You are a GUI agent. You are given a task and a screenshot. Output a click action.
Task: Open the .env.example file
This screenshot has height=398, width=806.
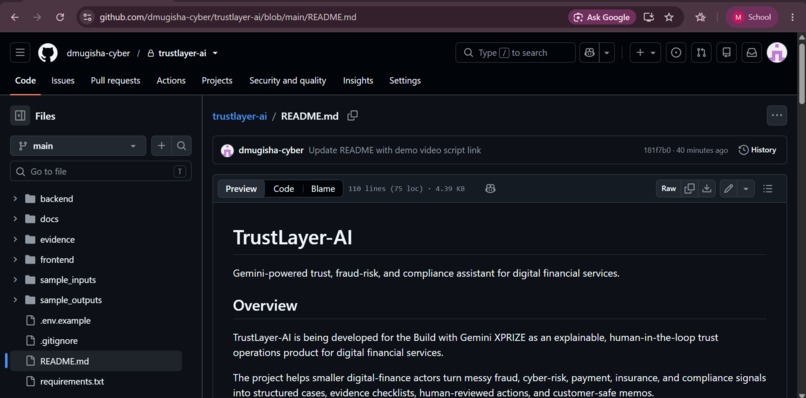click(x=65, y=320)
